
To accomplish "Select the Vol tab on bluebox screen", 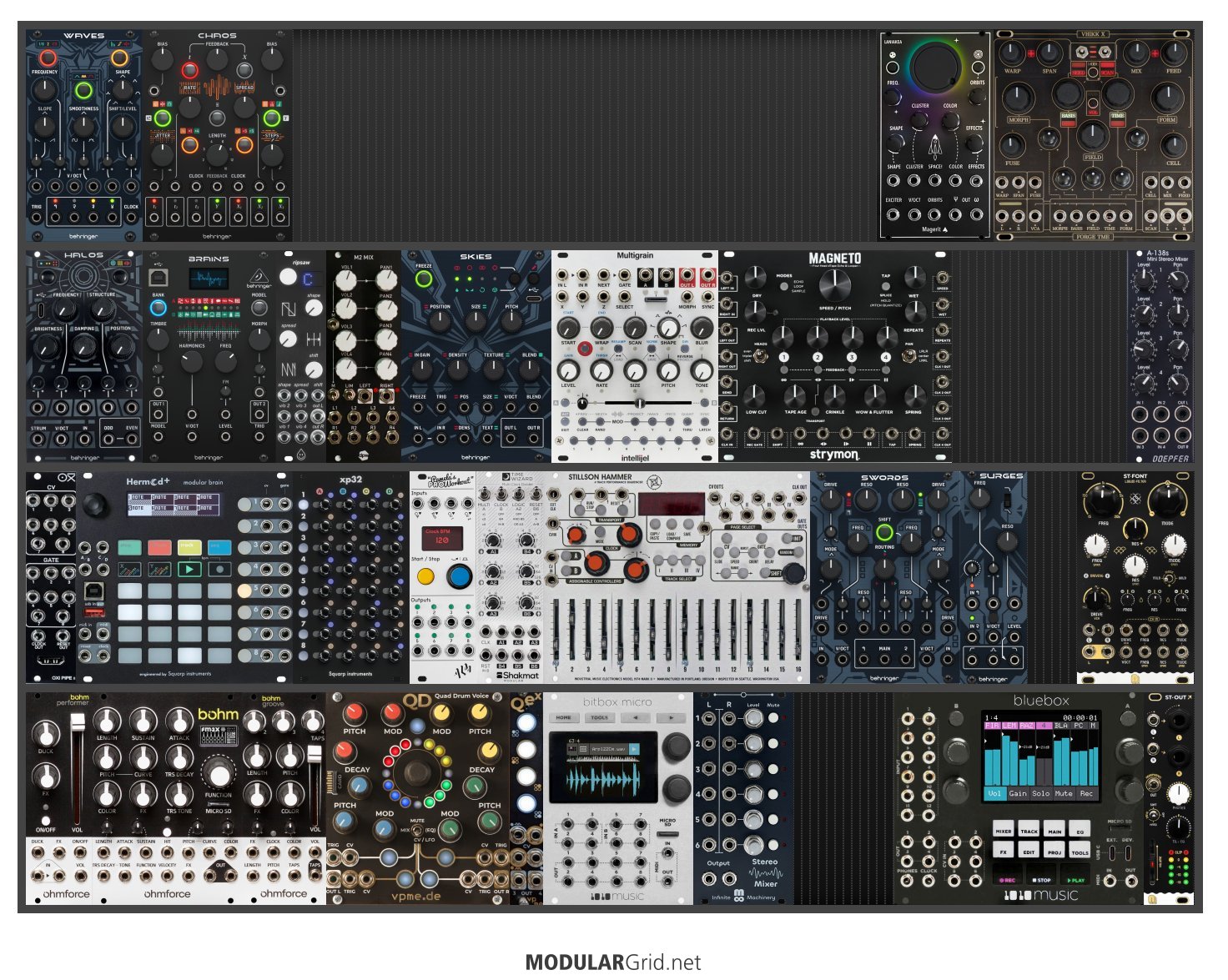I will coord(994,793).
